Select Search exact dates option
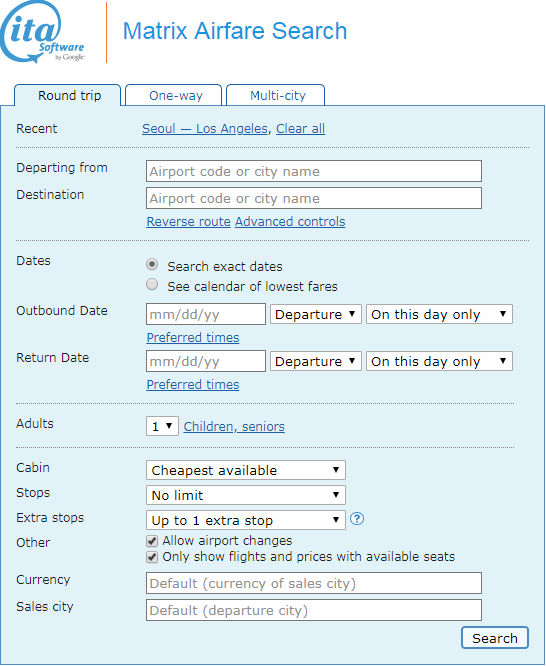The width and height of the screenshot is (546, 666). coord(152,265)
